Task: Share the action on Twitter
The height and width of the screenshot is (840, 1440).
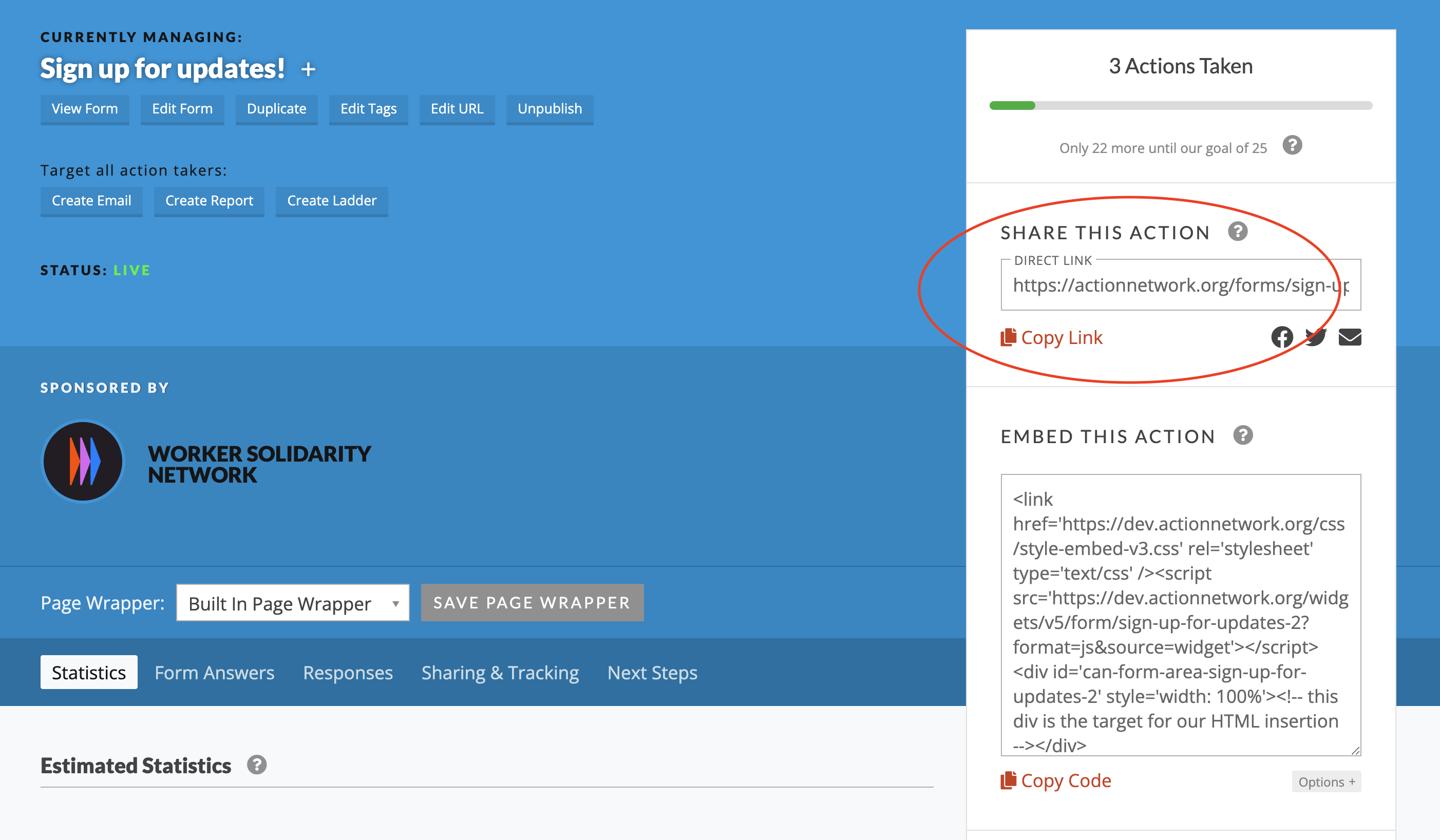Action: pos(1315,337)
